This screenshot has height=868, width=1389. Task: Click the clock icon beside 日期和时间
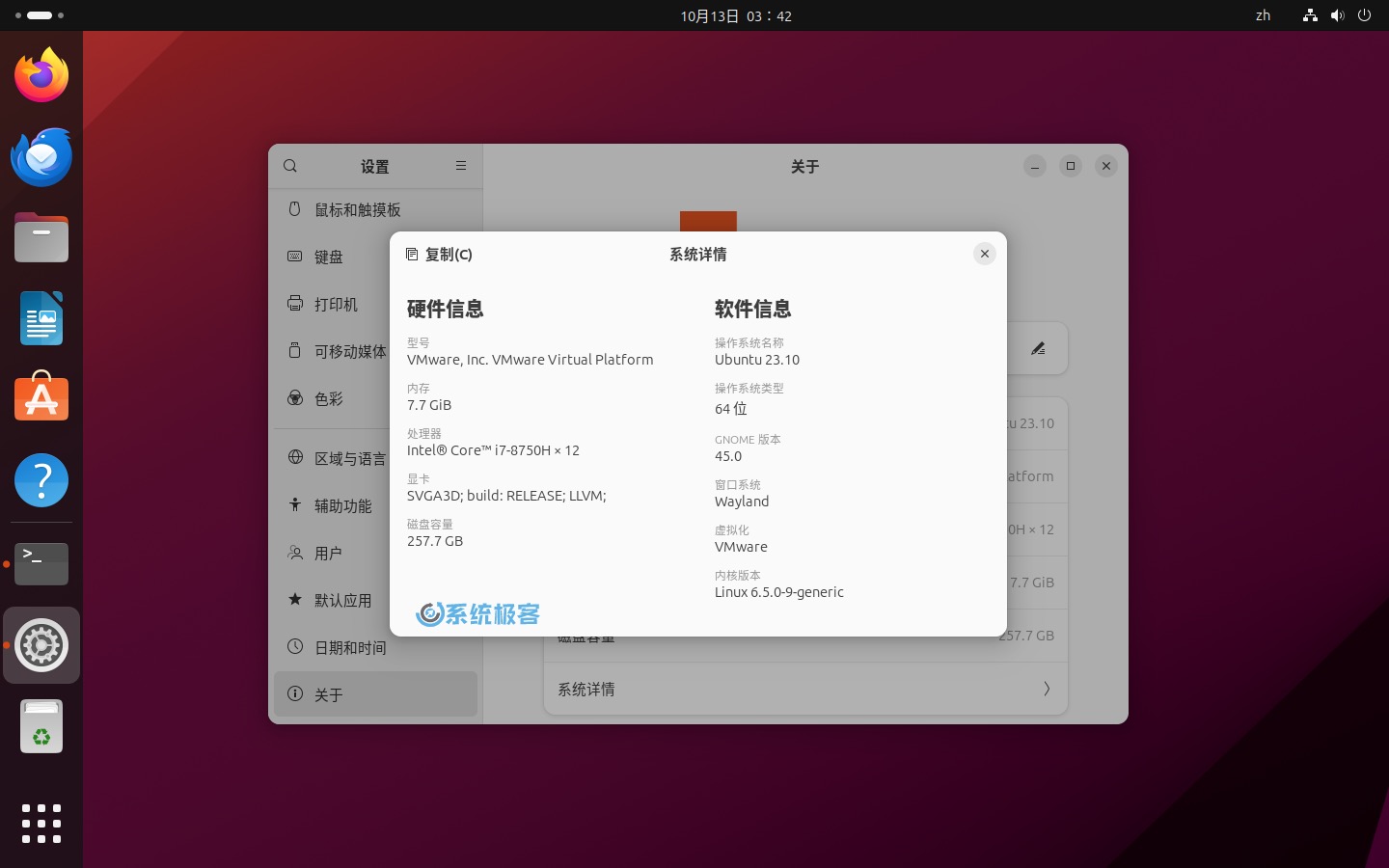pyautogui.click(x=295, y=646)
